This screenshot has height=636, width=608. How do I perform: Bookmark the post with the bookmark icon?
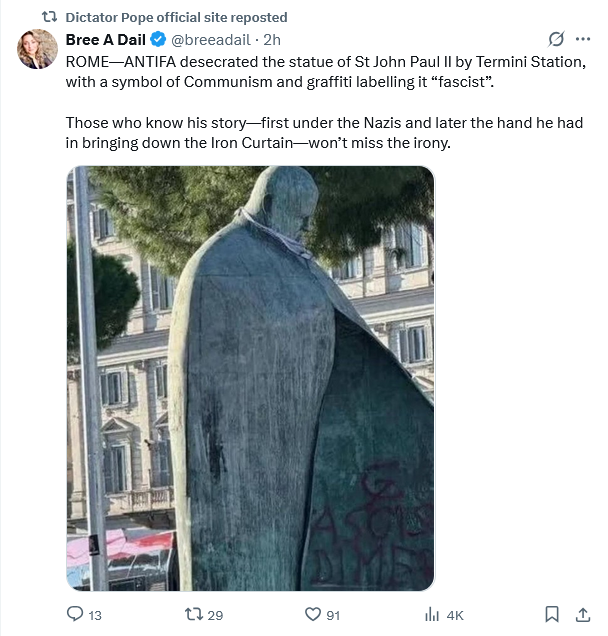[551, 614]
